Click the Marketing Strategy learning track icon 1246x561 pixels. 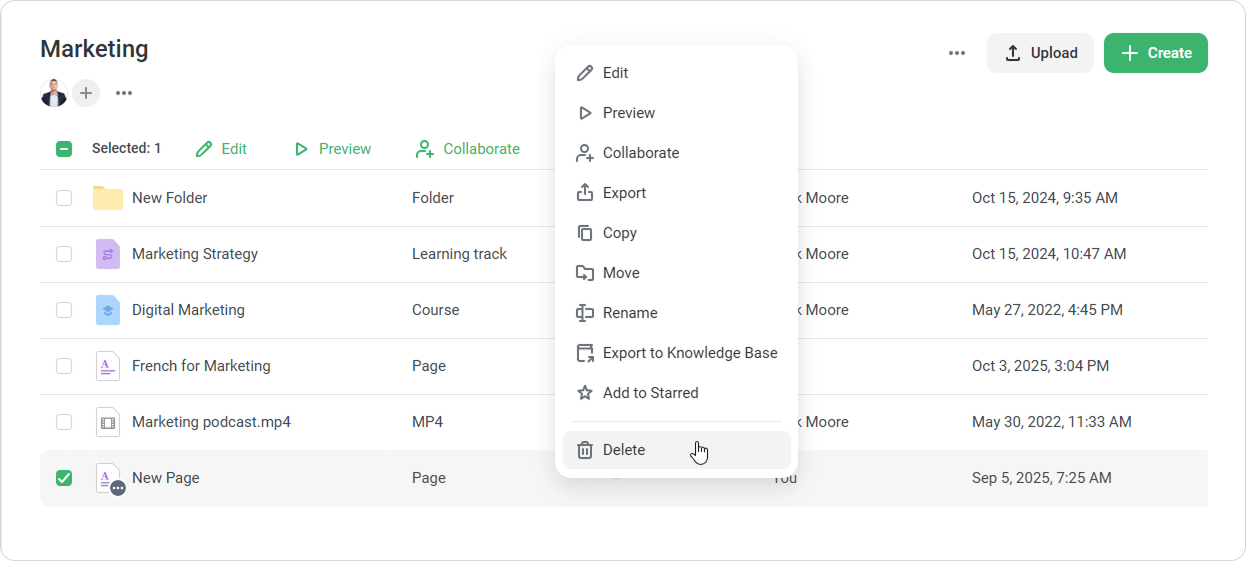[107, 254]
